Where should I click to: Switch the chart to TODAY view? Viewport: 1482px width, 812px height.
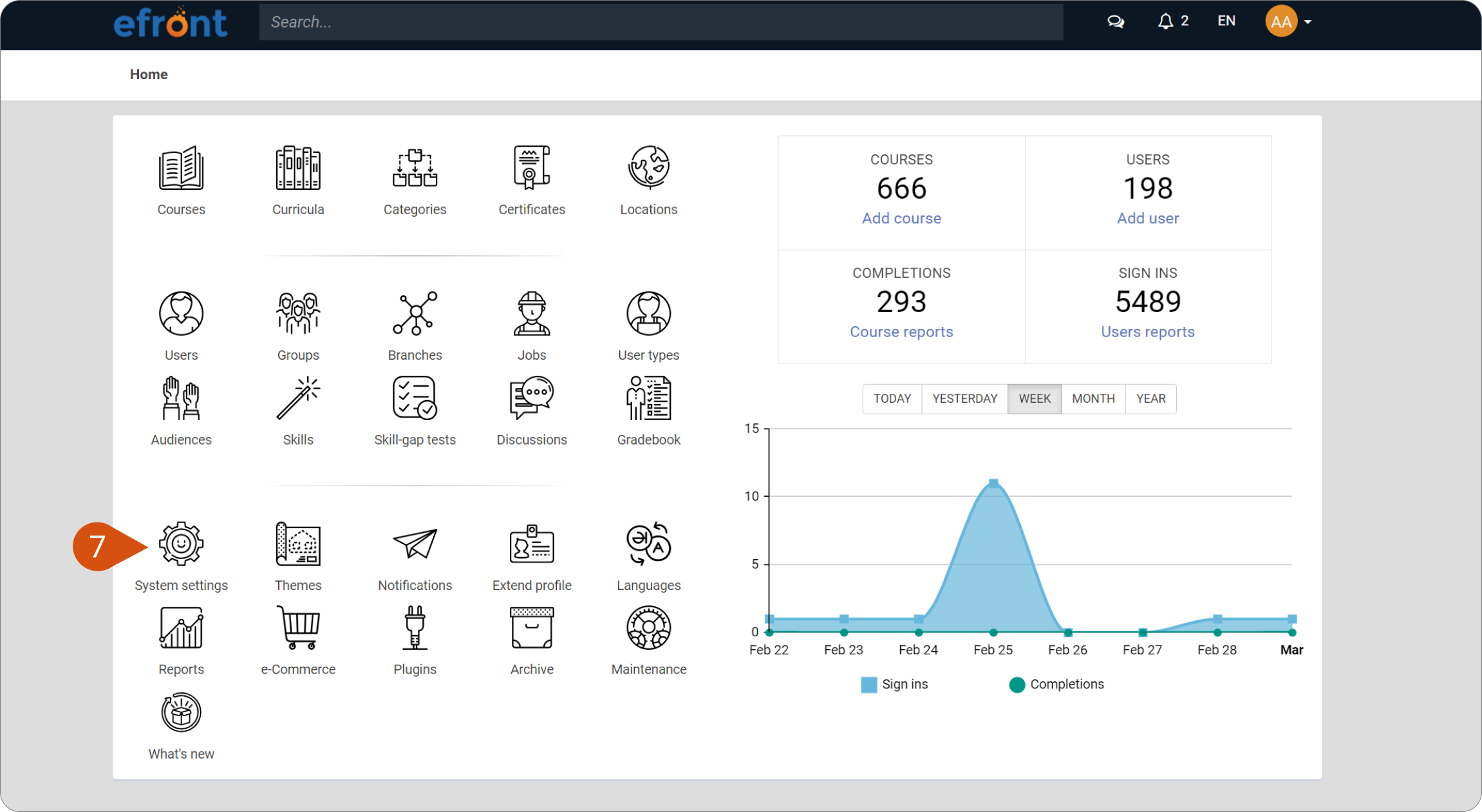pos(892,399)
